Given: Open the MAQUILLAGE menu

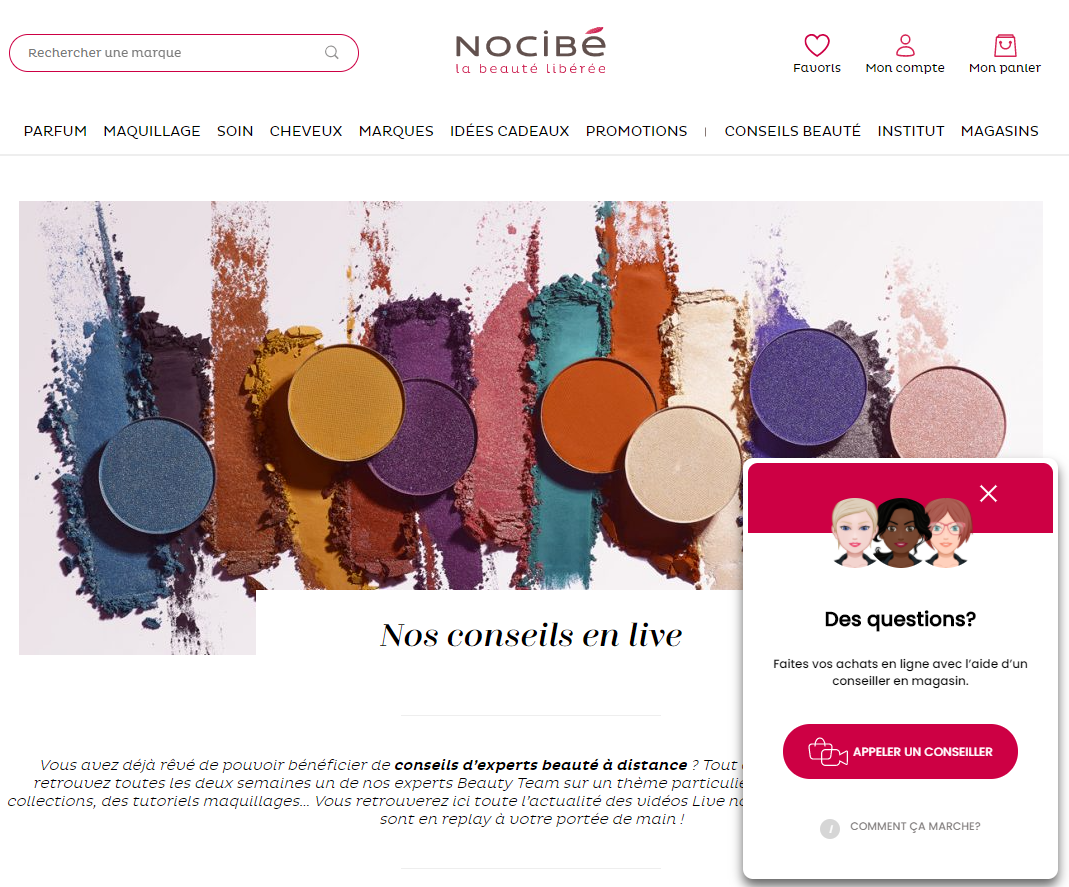Looking at the screenshot, I should point(152,131).
